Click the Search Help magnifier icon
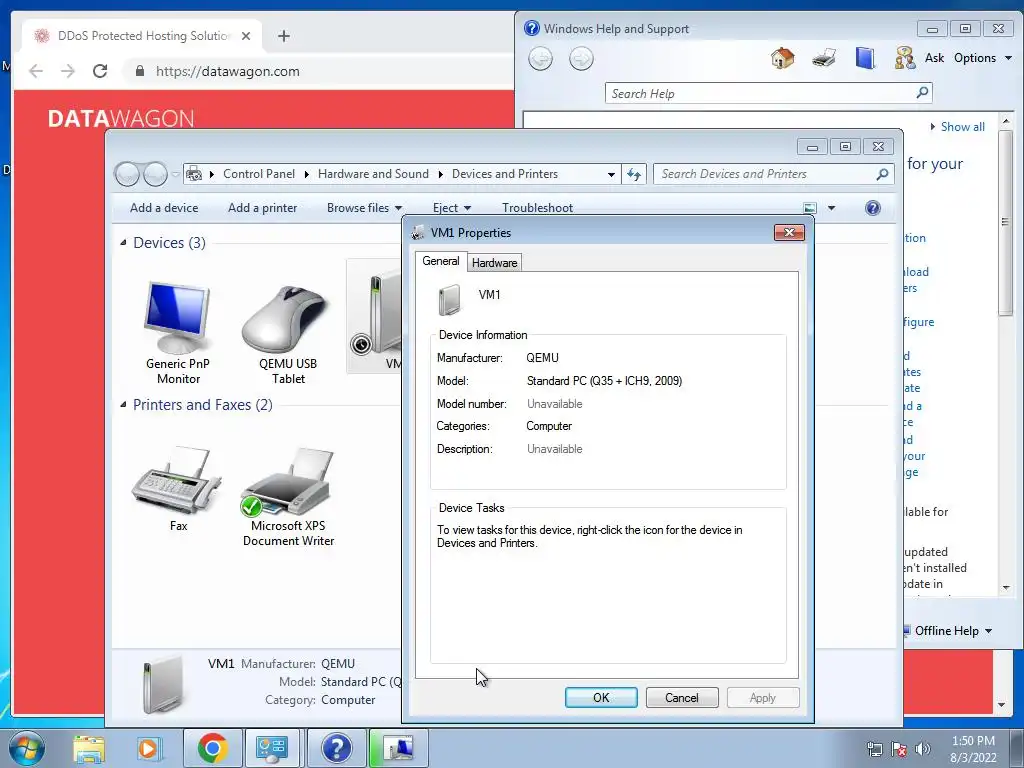This screenshot has height=768, width=1024. click(x=922, y=93)
